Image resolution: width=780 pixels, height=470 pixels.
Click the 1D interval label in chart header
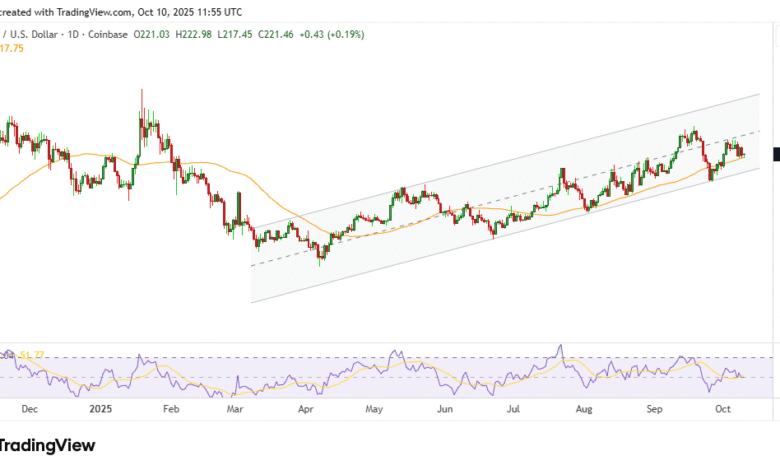pos(75,34)
